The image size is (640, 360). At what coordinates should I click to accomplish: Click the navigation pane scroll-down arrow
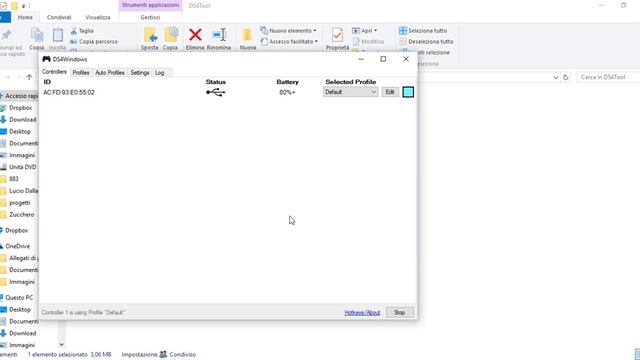(61, 345)
